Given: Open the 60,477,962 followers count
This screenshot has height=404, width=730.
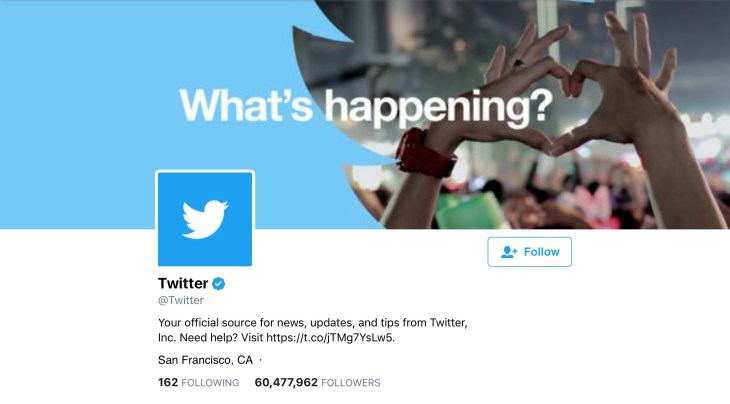Looking at the screenshot, I should (x=286, y=383).
